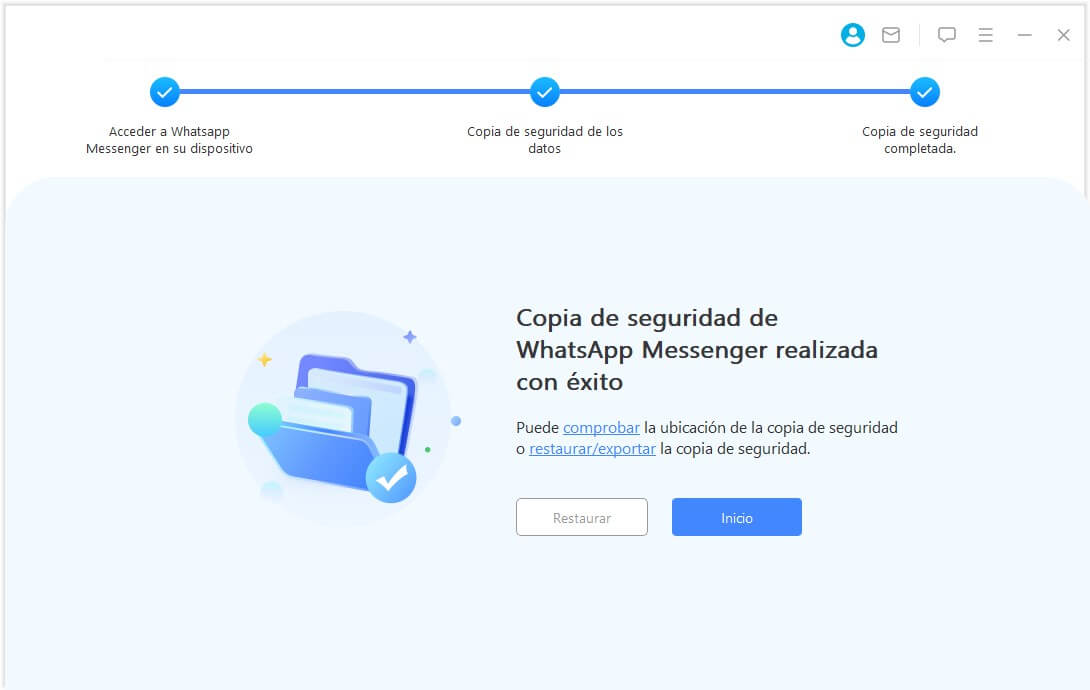This screenshot has width=1090, height=690.
Task: Open the hamburger menu
Action: 985,34
